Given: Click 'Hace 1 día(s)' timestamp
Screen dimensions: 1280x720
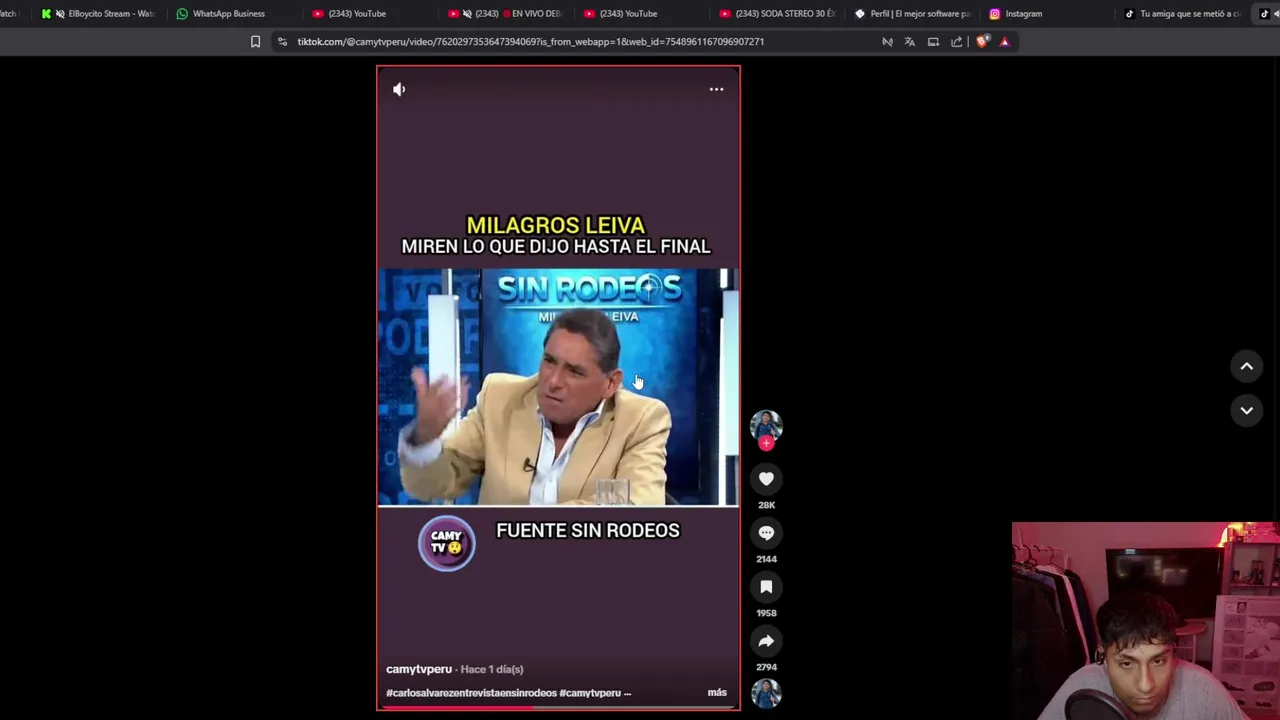Looking at the screenshot, I should tap(492, 669).
